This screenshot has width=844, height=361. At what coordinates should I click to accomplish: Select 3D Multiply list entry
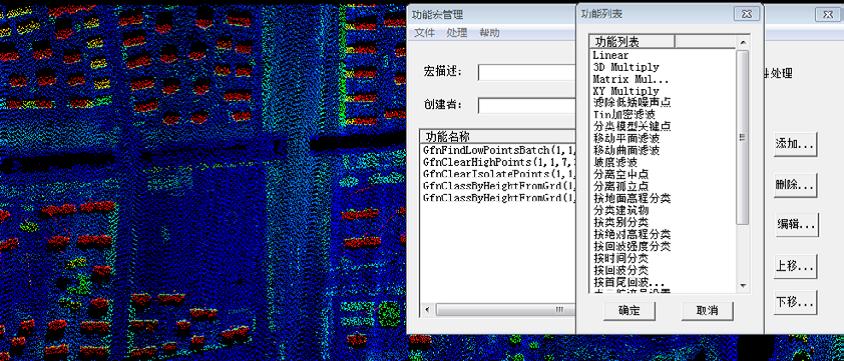coord(625,67)
